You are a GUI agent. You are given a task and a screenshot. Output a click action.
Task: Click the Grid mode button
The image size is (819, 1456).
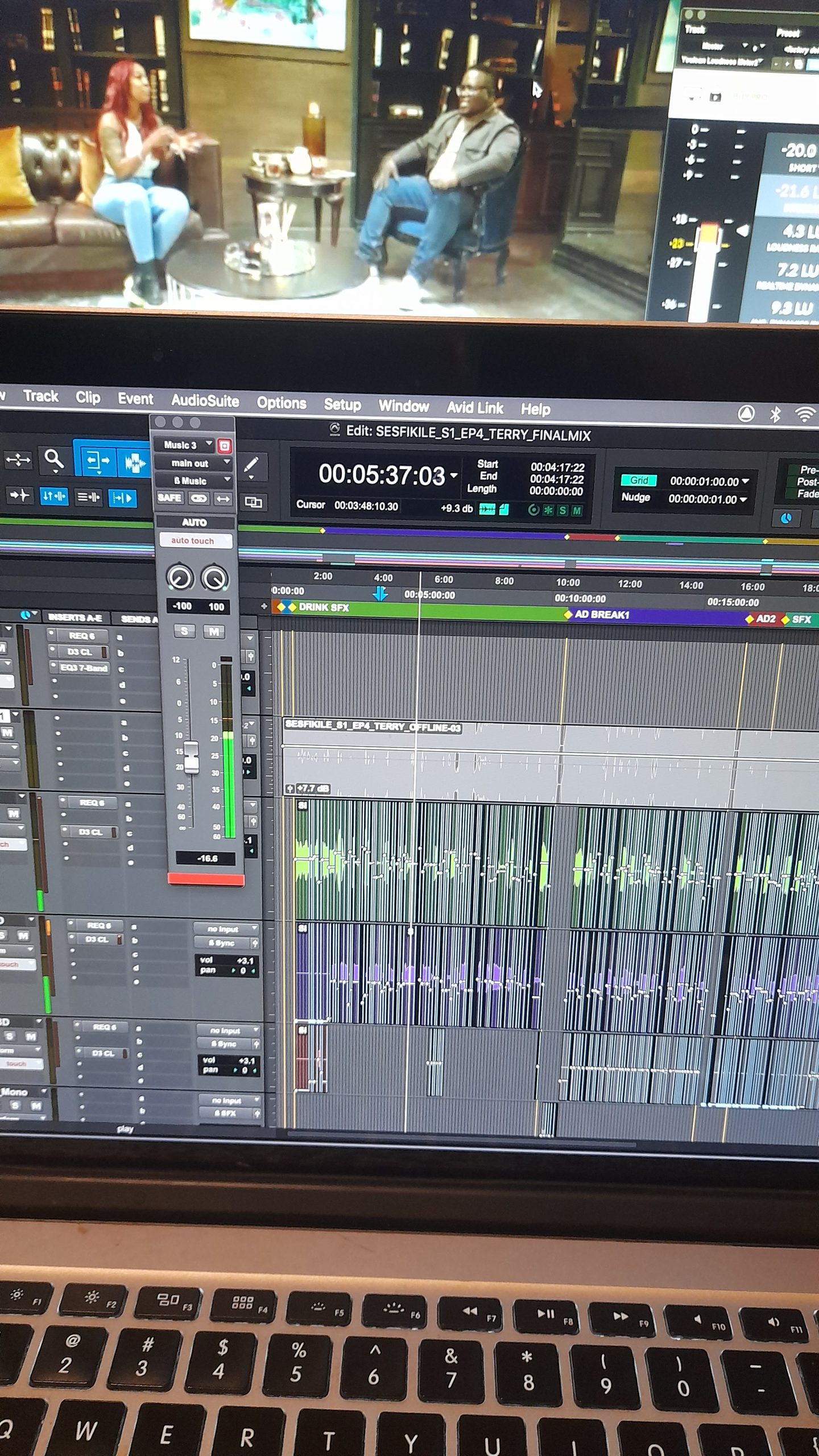point(638,481)
